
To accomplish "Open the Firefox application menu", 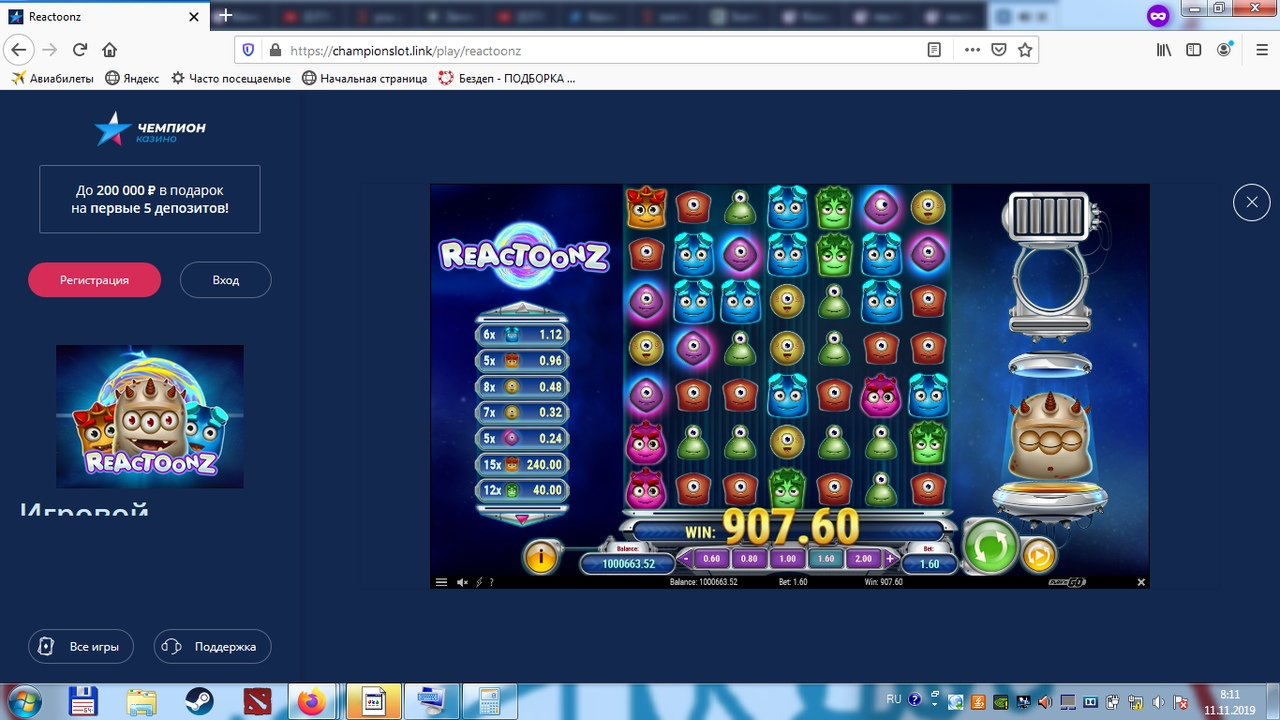I will tap(1258, 50).
